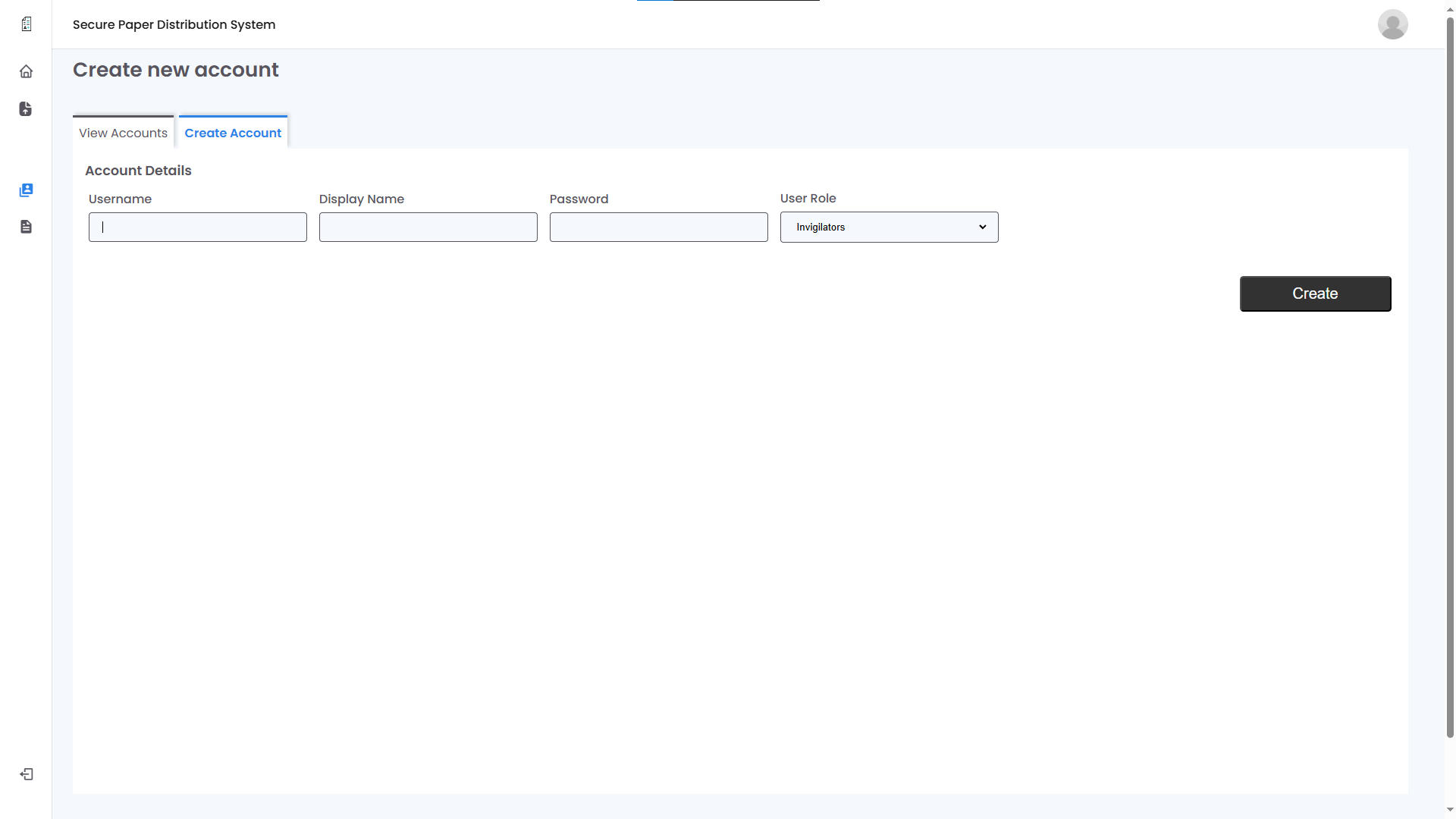Expand the User Role dropdown
The width and height of the screenshot is (1456, 819).
[x=889, y=227]
